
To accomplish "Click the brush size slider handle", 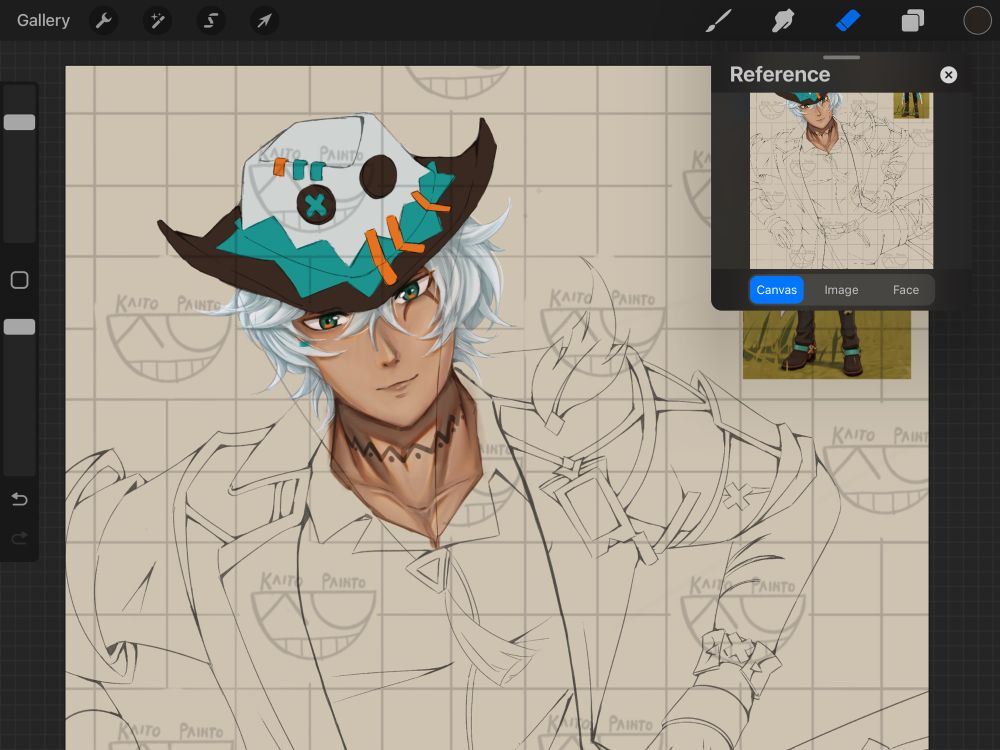I will pyautogui.click(x=19, y=122).
